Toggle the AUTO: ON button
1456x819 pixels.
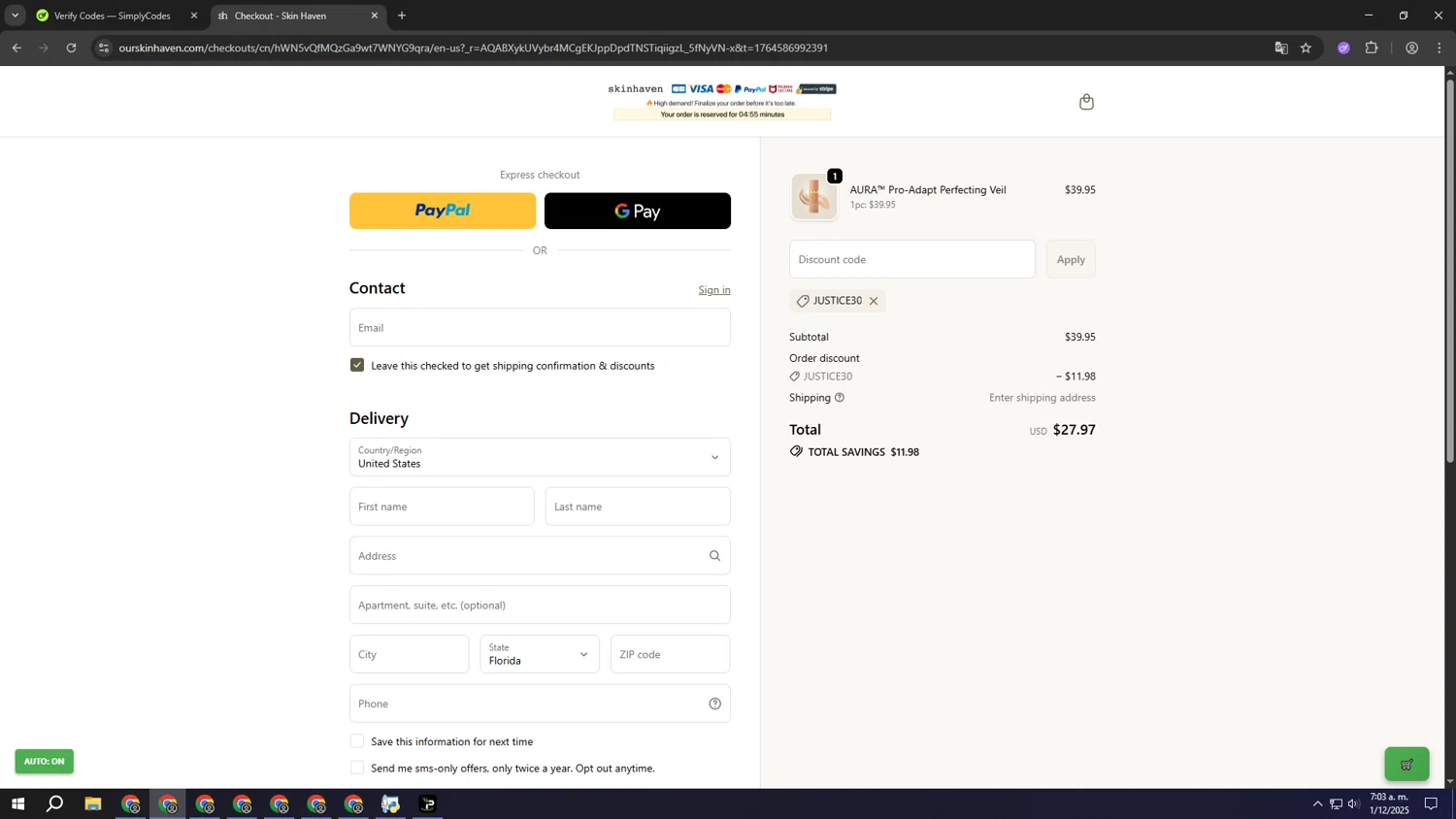pos(44,762)
